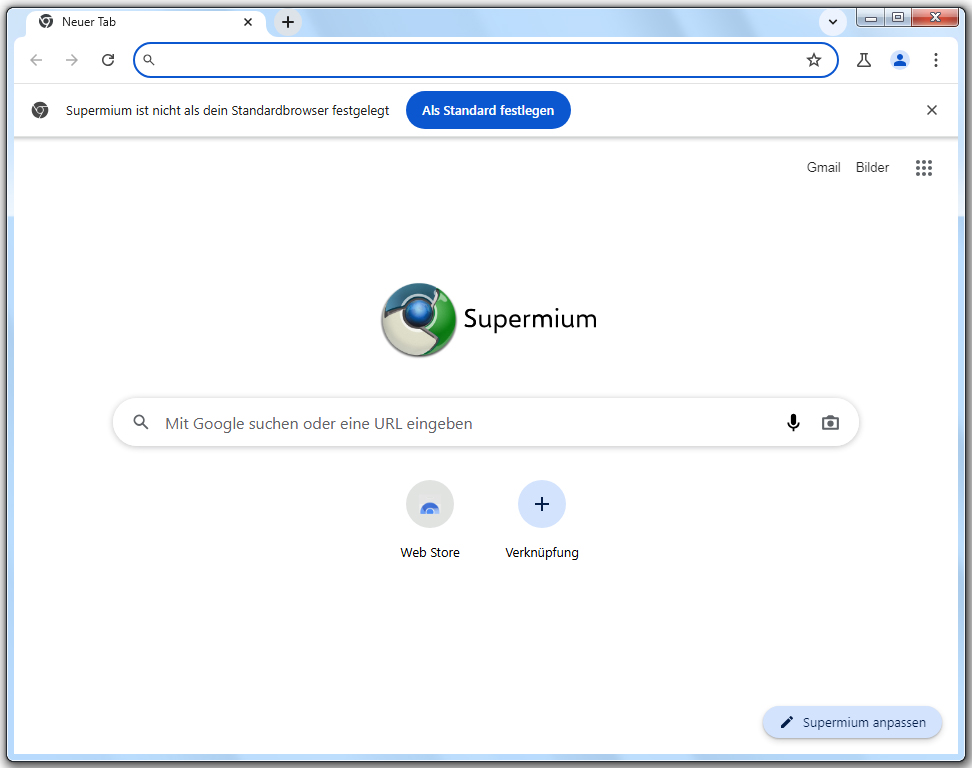This screenshot has width=972, height=768.
Task: Click the reload page icon
Action: [108, 60]
